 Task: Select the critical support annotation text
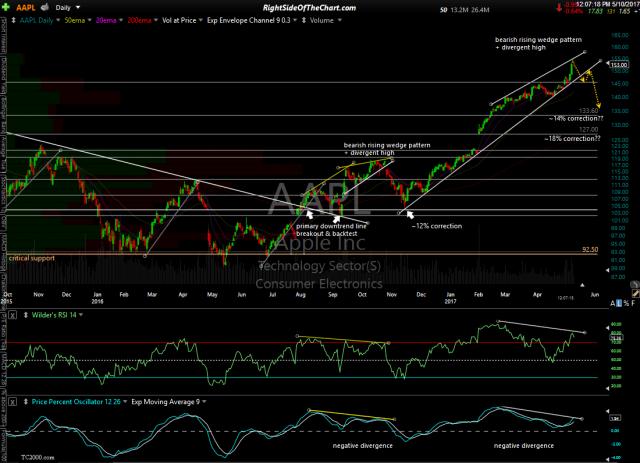pyautogui.click(x=31, y=258)
